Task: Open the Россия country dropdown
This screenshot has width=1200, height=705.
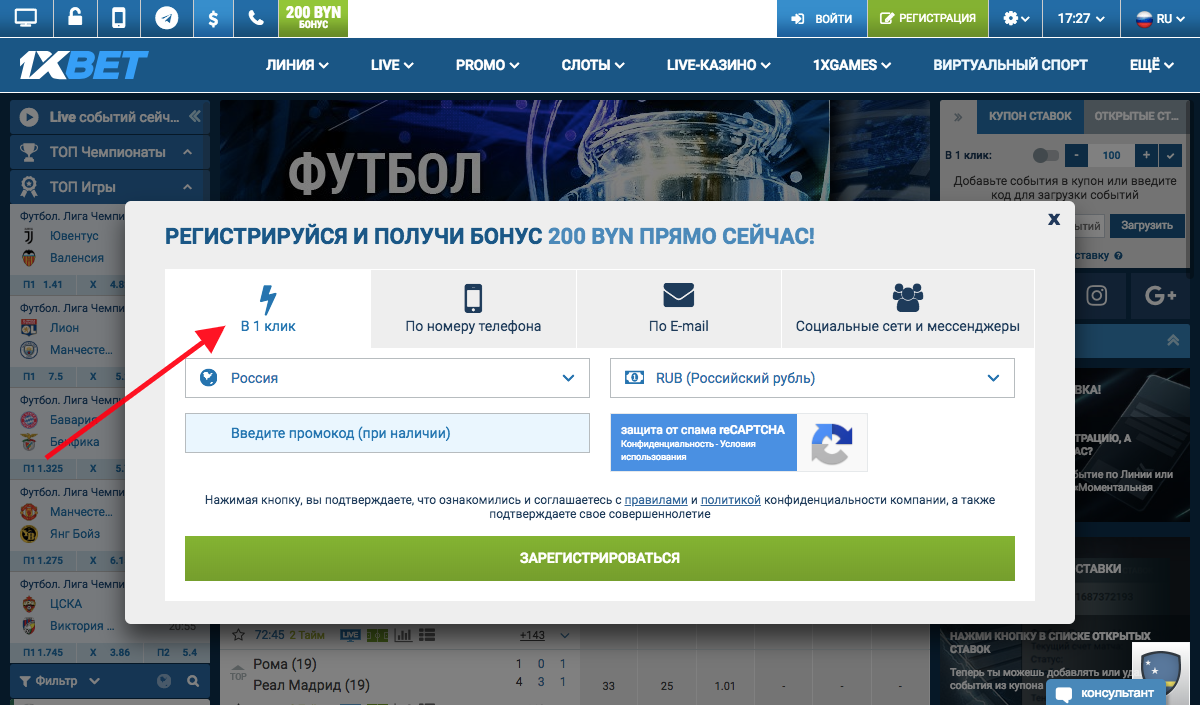Action: pos(387,378)
